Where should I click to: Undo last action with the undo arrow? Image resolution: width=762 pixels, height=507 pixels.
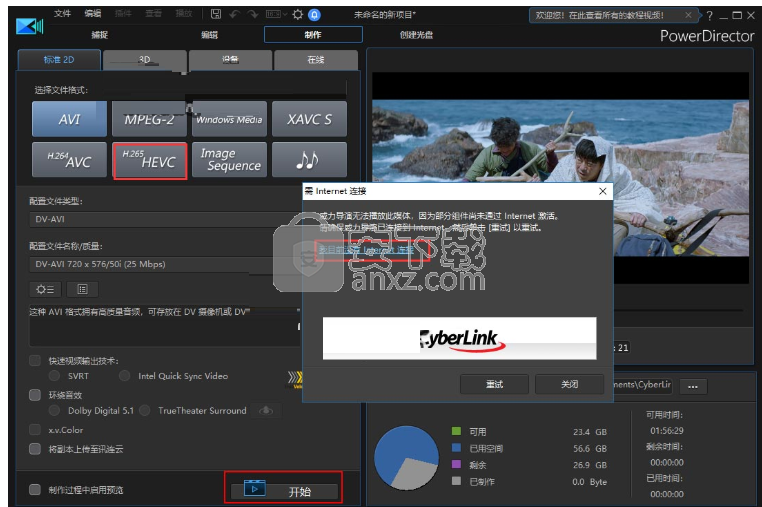(235, 14)
